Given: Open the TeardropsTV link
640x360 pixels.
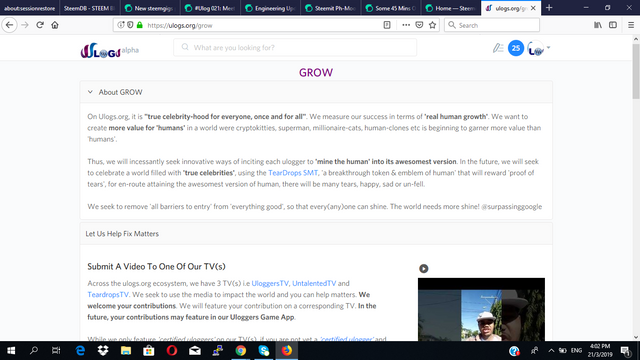Looking at the screenshot, I should click(x=108, y=294).
